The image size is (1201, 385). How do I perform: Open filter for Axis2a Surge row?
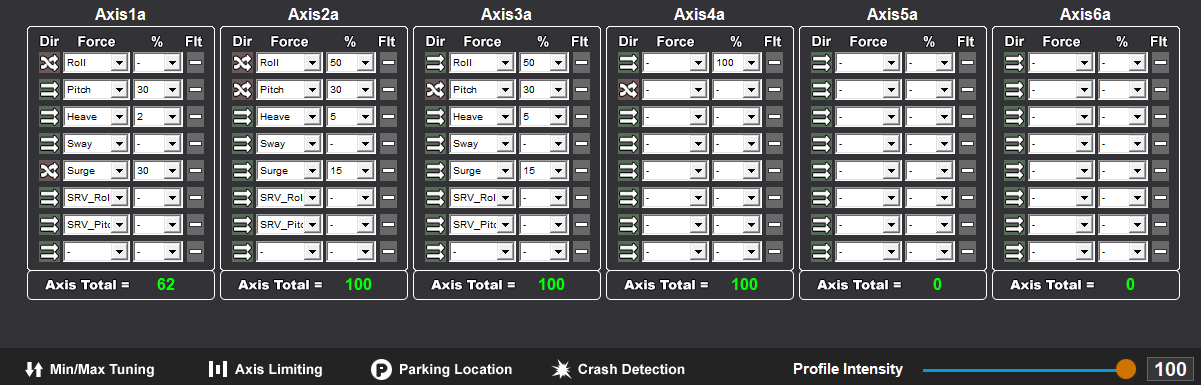pos(387,170)
